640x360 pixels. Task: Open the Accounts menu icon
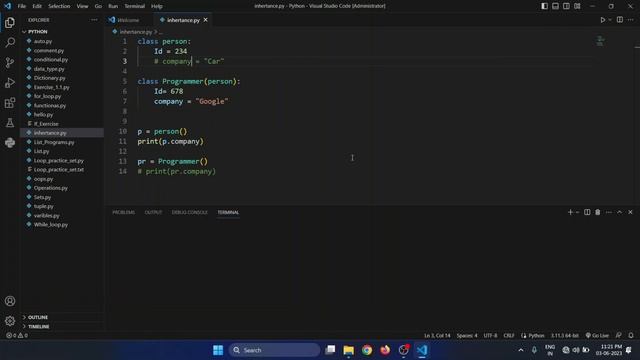coord(10,301)
